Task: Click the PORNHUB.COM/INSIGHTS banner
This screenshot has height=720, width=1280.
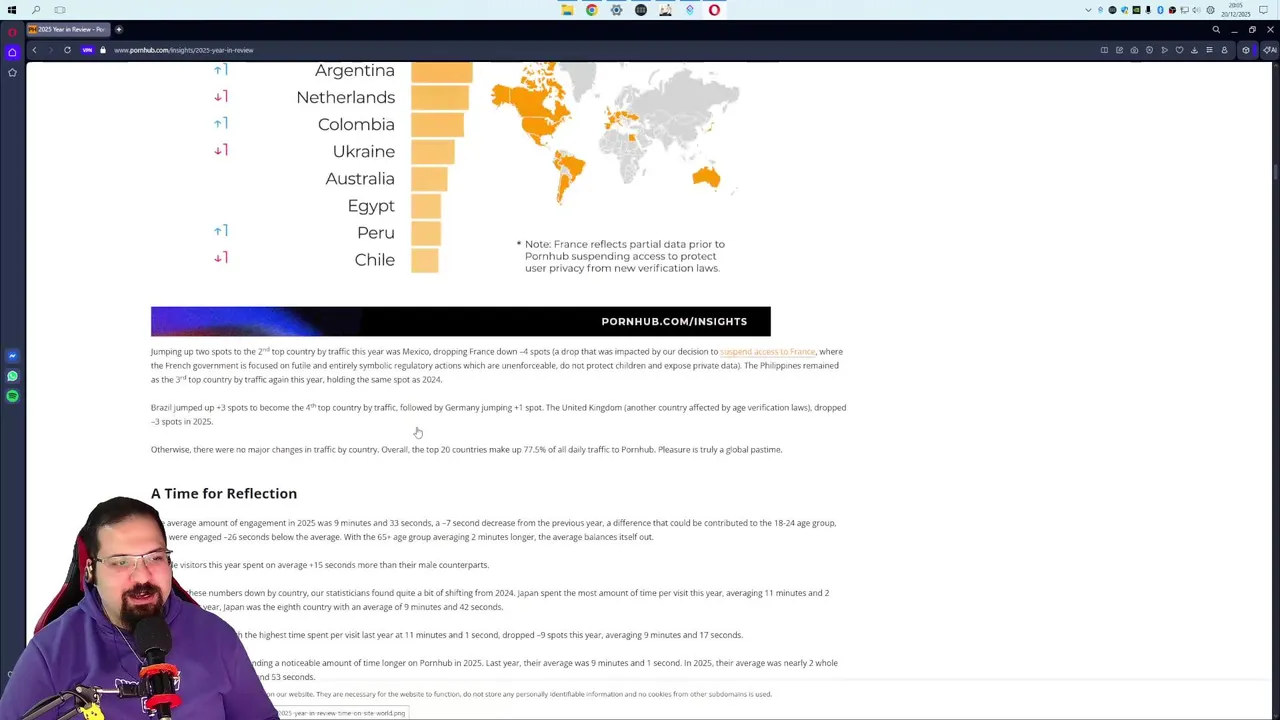Action: point(461,321)
